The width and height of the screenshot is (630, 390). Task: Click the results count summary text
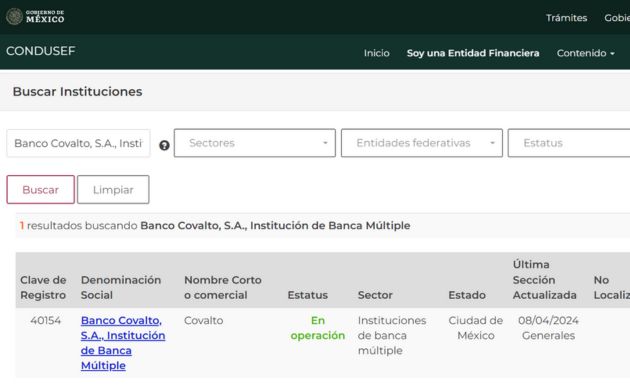(x=215, y=226)
